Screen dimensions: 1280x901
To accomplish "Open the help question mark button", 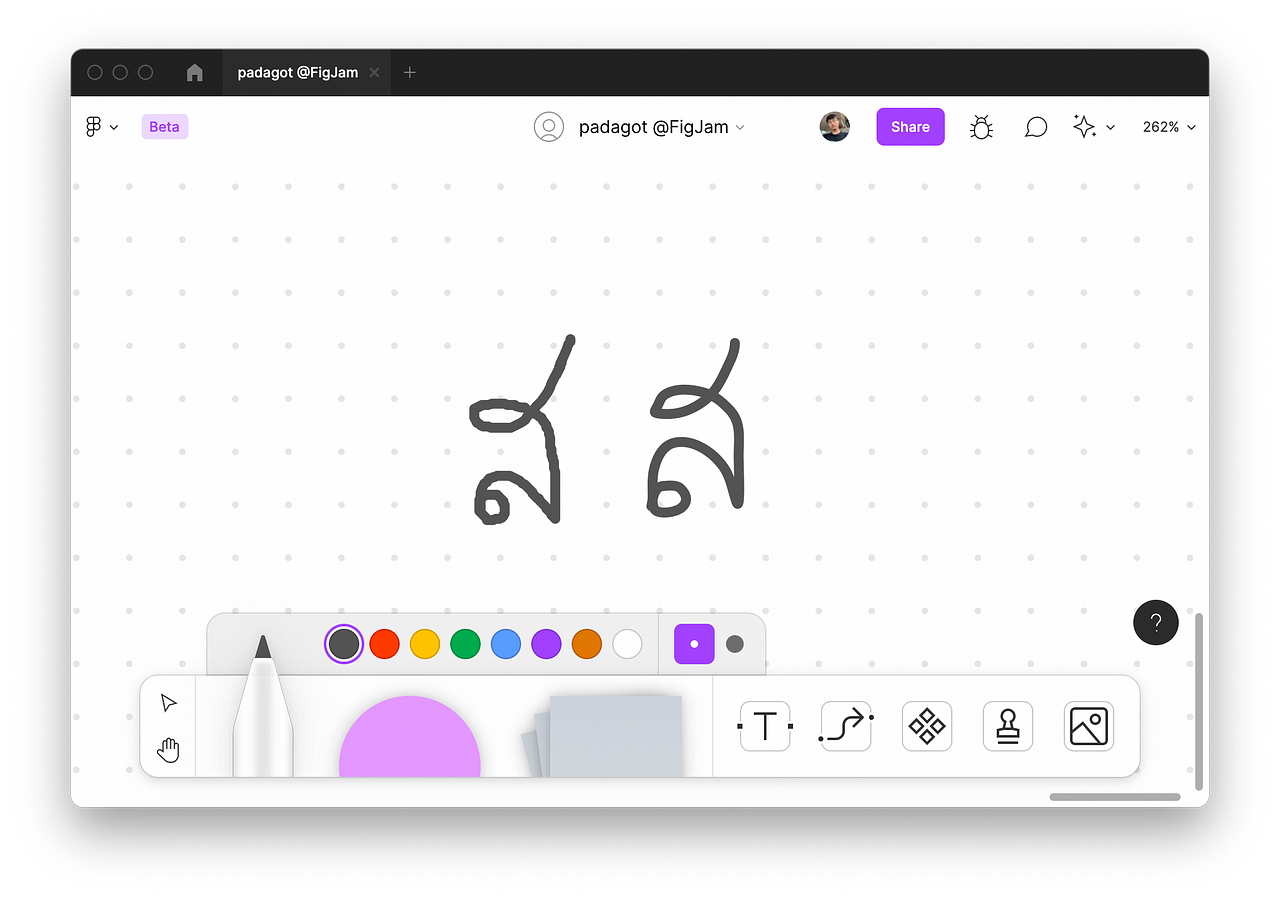I will tap(1156, 623).
